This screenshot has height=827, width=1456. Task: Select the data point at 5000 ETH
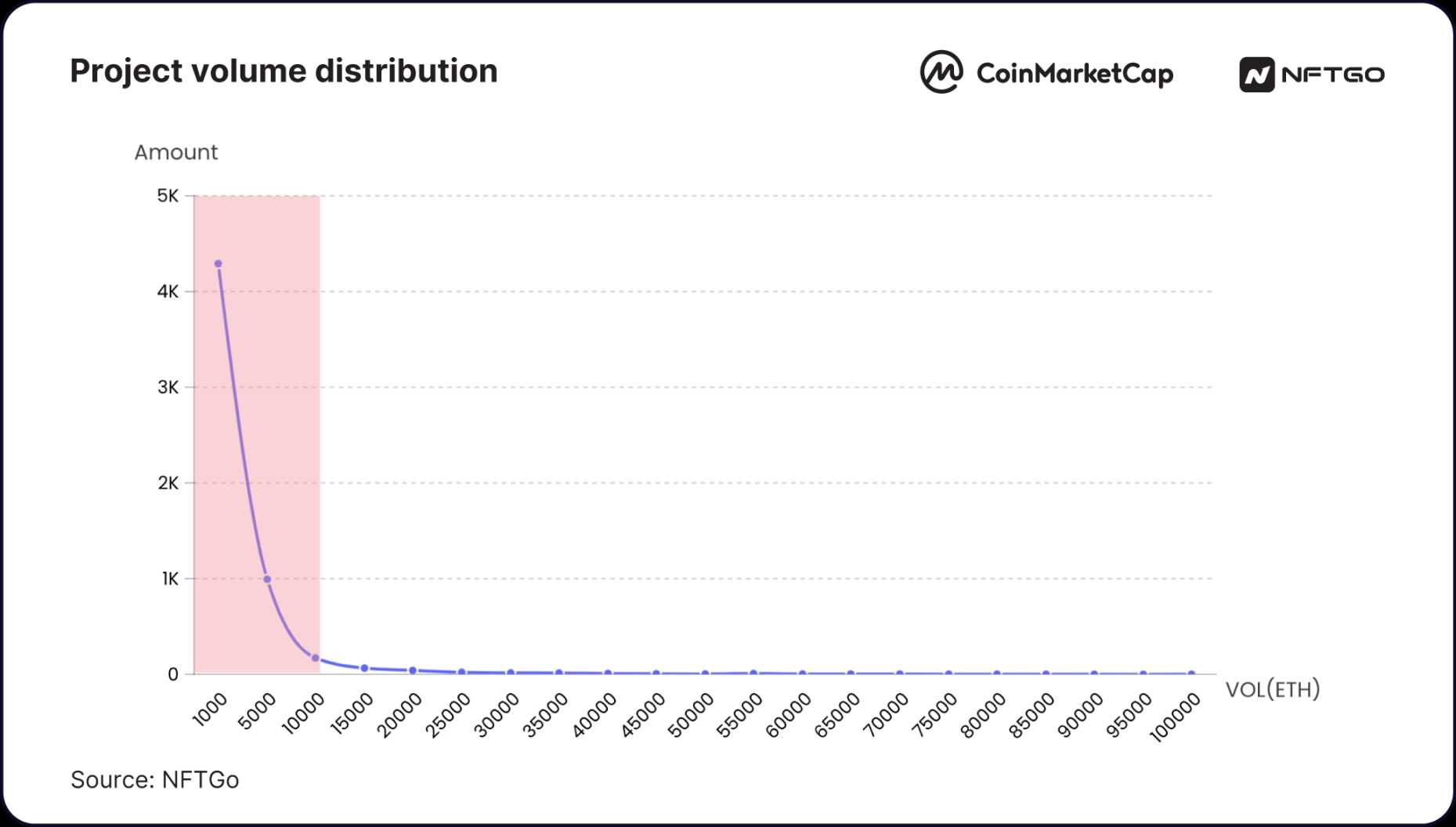pos(267,580)
